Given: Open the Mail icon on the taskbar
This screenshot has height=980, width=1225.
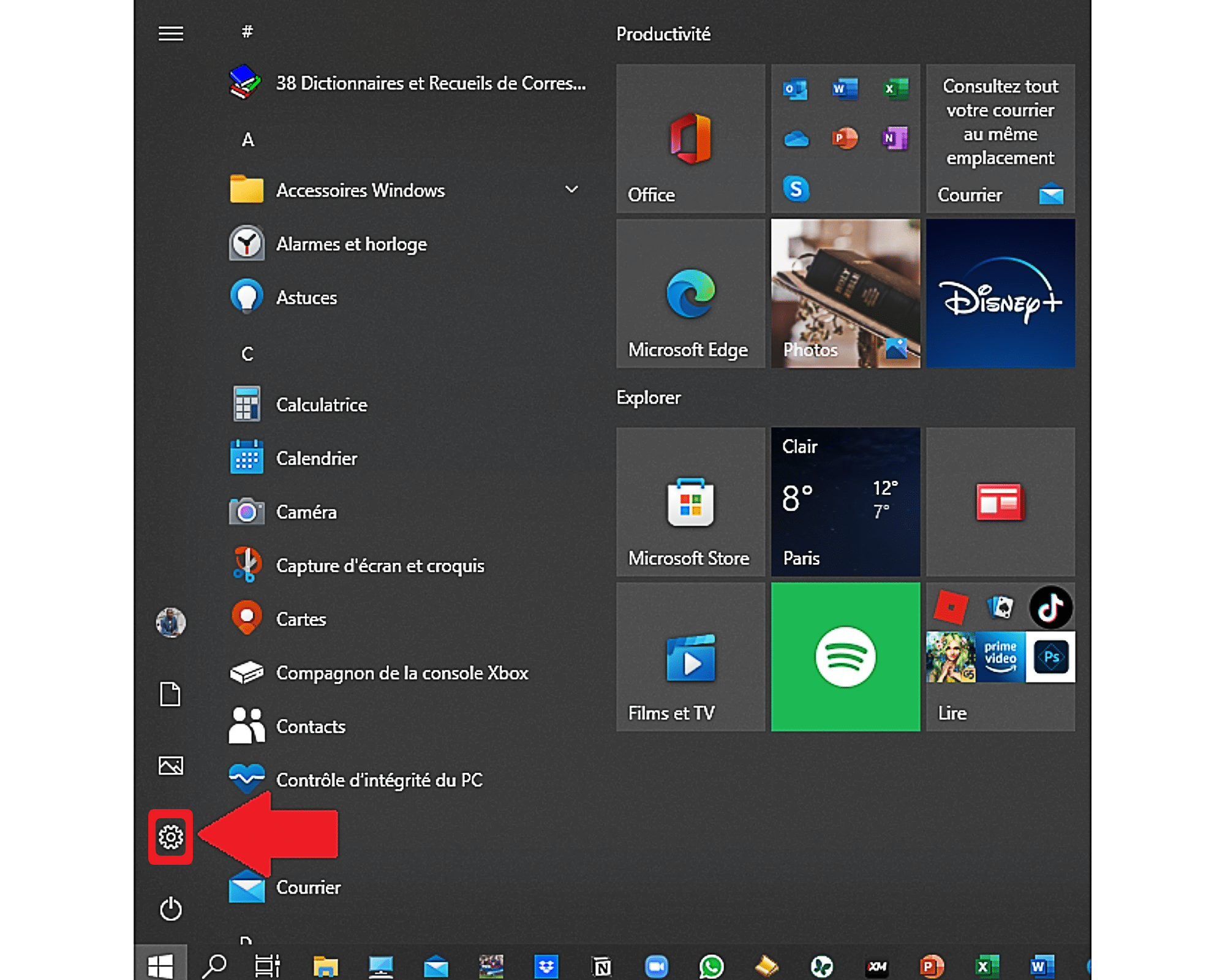Looking at the screenshot, I should click(435, 967).
